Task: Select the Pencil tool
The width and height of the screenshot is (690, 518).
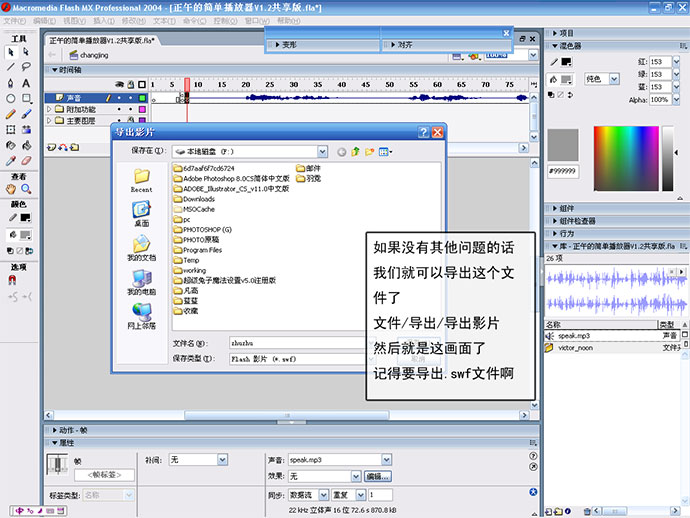Action: point(11,114)
